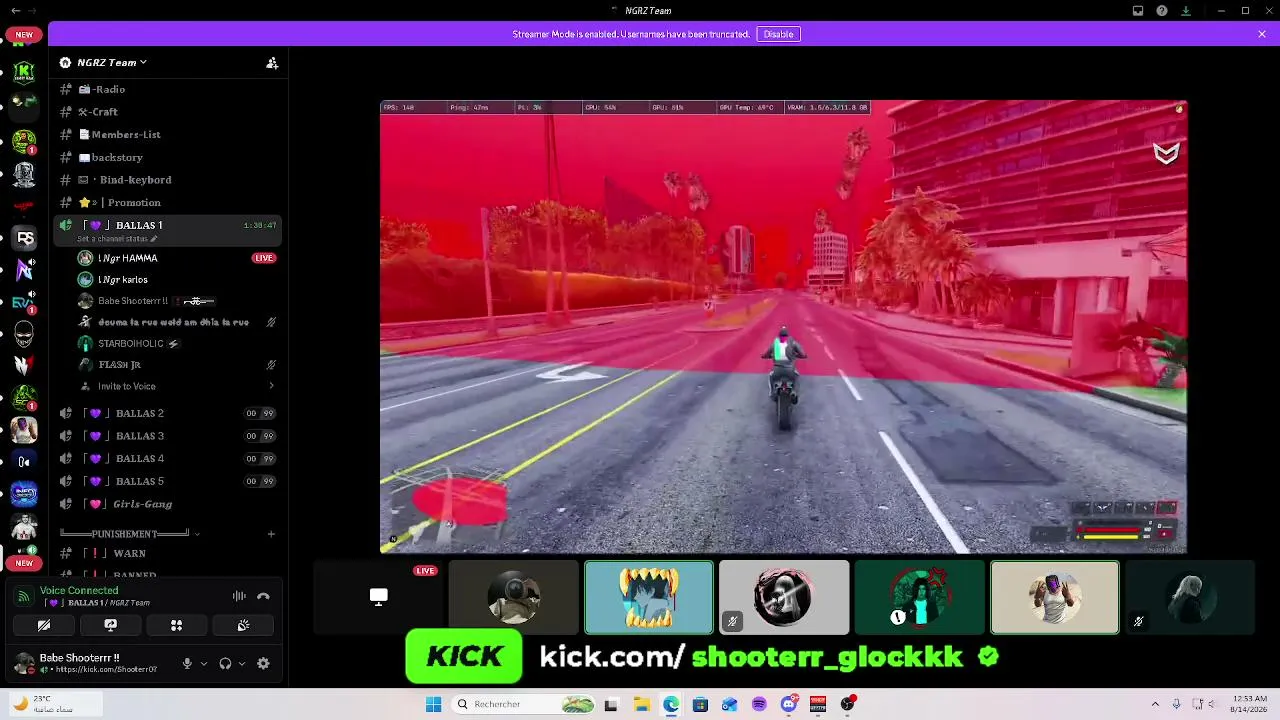Click the noise suppression waveform icon
Image resolution: width=1280 pixels, height=720 pixels.
tap(239, 596)
